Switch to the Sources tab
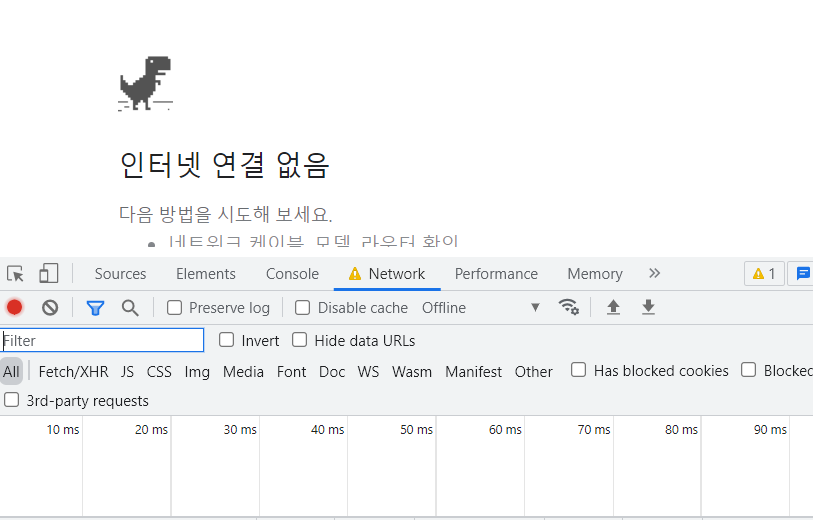This screenshot has height=520, width=813. (120, 274)
